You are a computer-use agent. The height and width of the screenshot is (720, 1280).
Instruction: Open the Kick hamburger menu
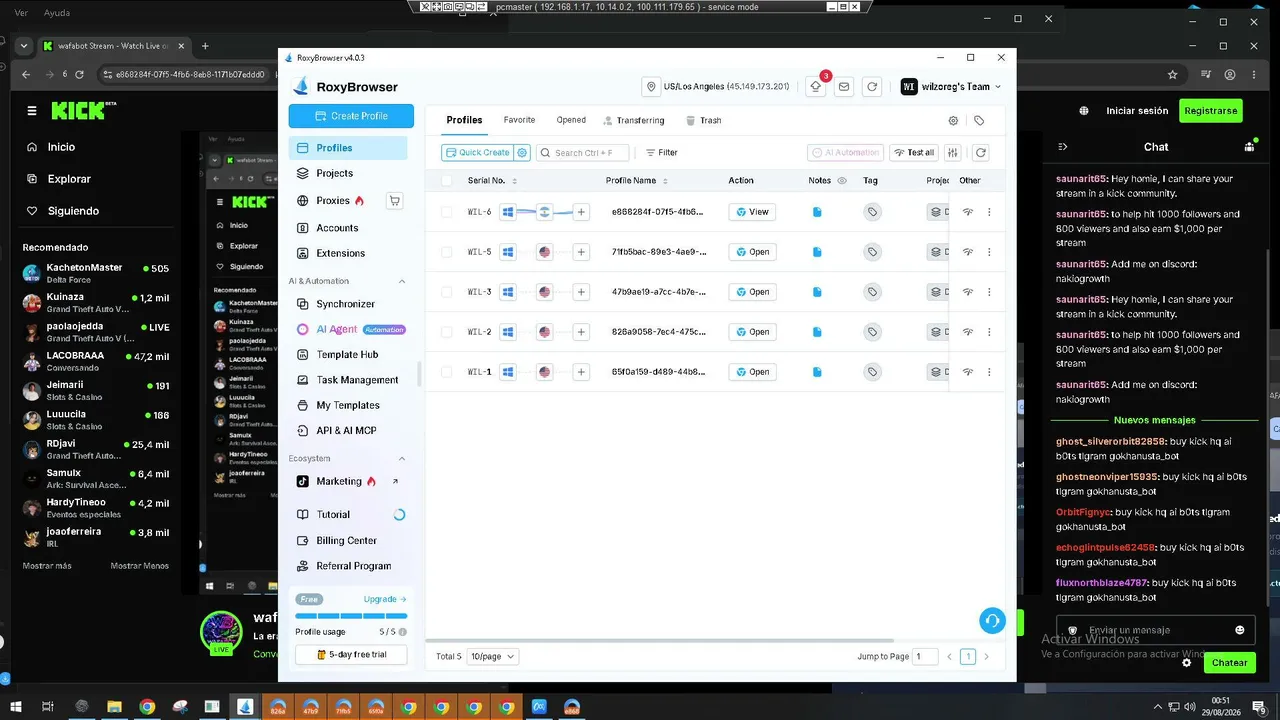[x=32, y=111]
